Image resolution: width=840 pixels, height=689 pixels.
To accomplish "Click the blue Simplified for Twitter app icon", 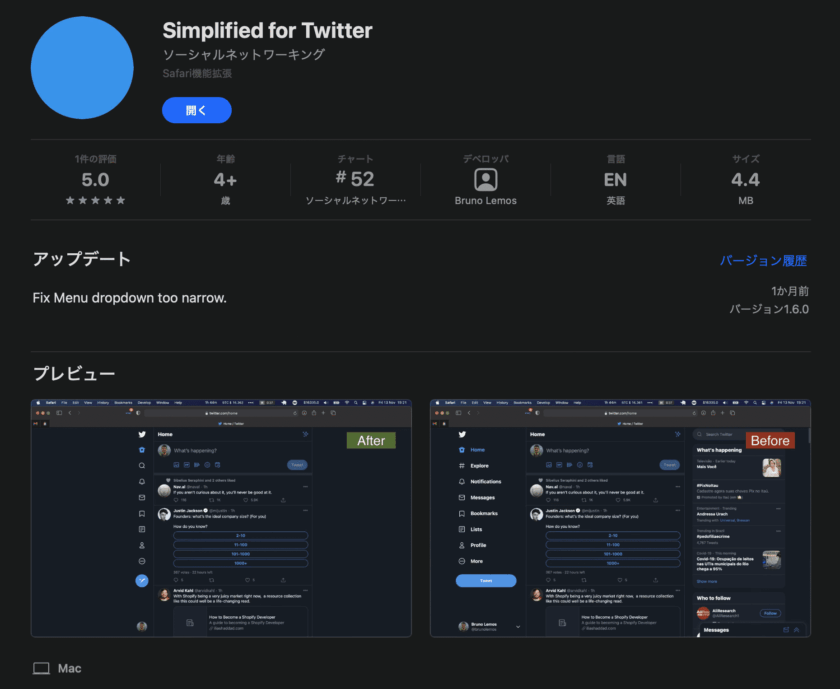I will pyautogui.click(x=82, y=68).
